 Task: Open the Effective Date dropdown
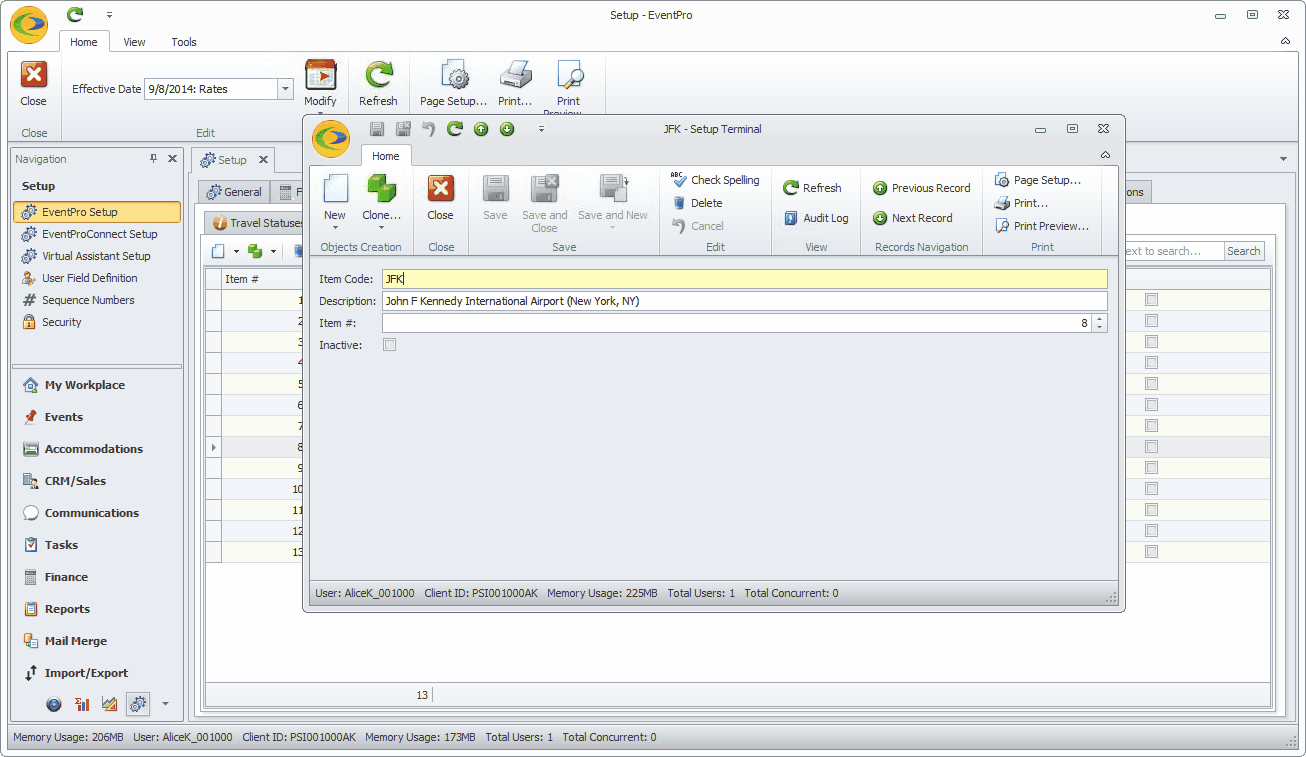click(285, 89)
